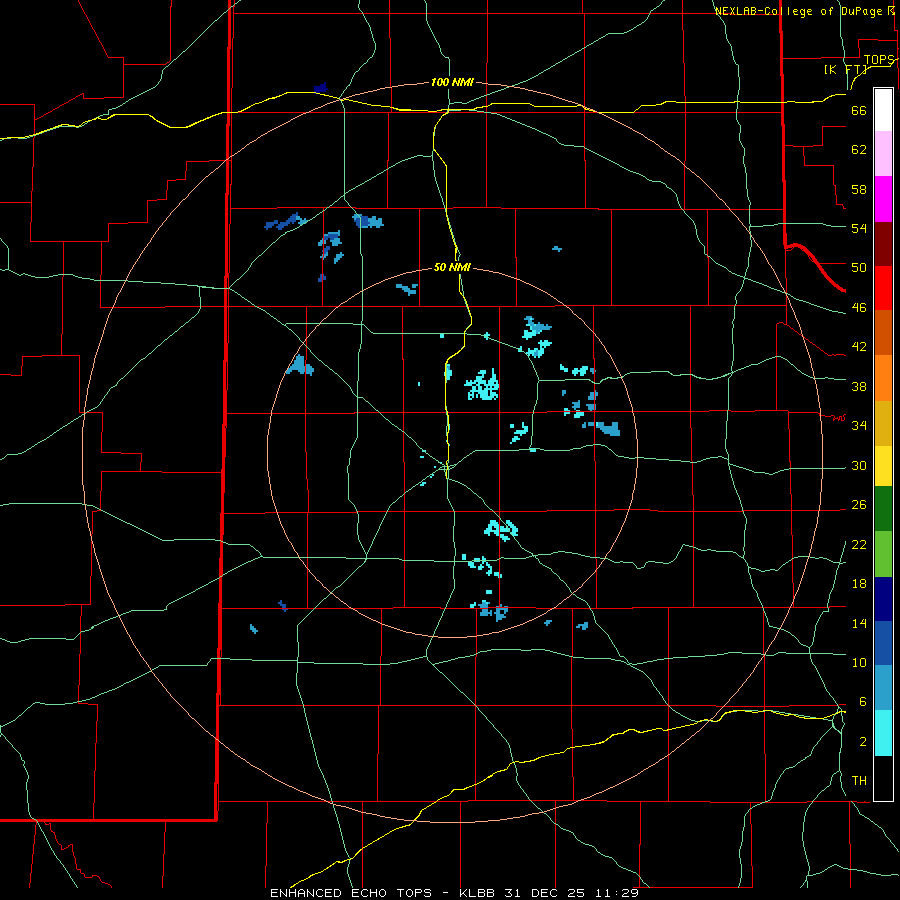Click the "NEXLAB-College of DuPage" credit text
This screenshot has width=900, height=900.
tap(798, 11)
